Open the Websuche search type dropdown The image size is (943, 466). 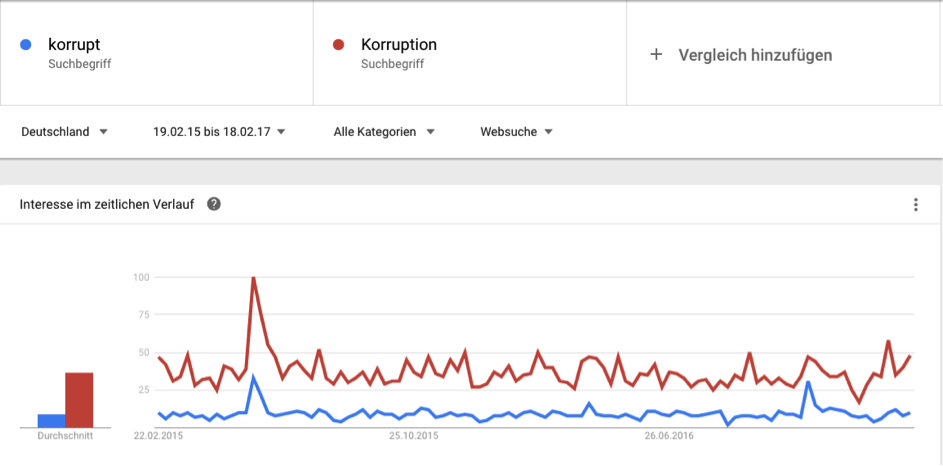[x=516, y=131]
